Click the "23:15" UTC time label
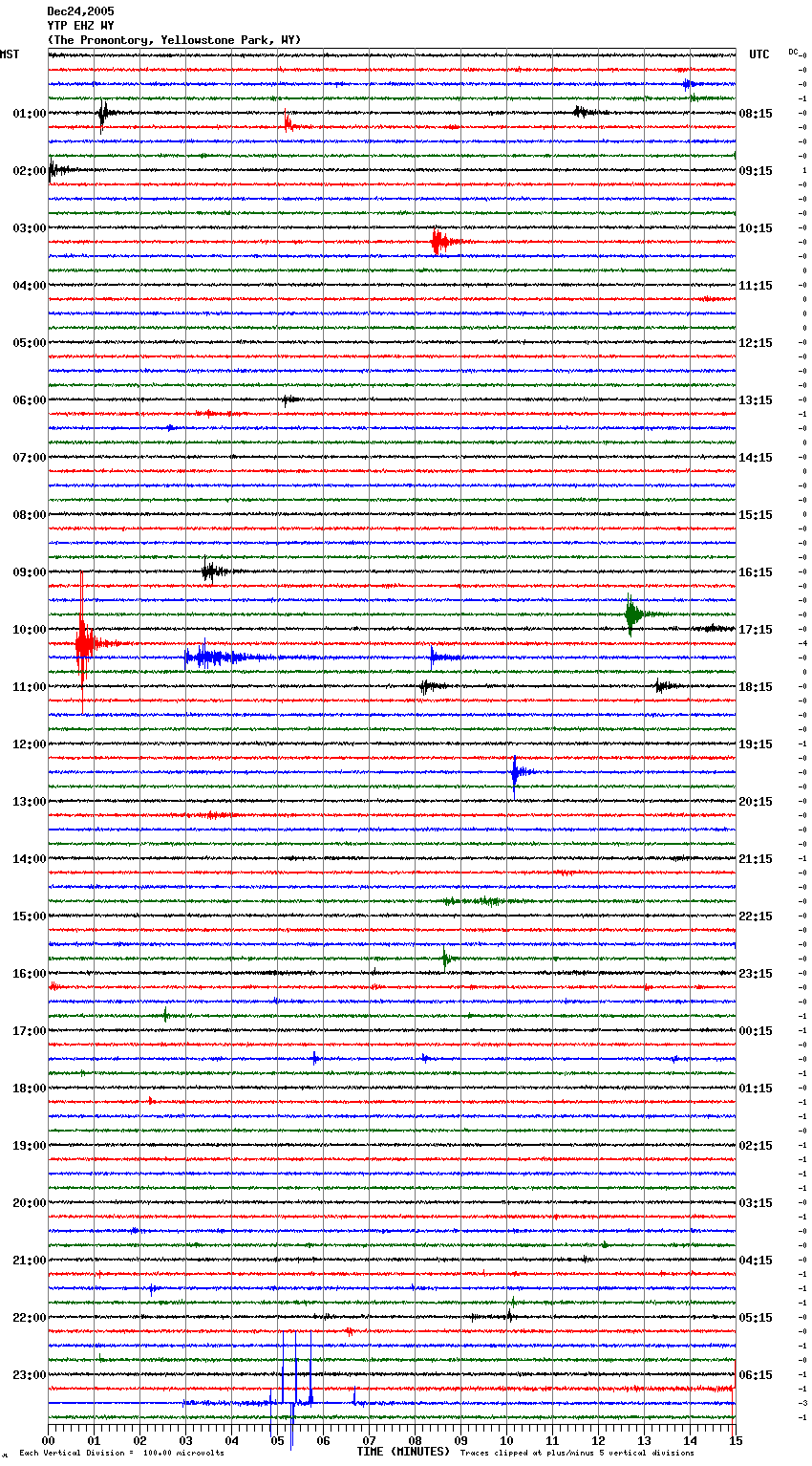Image resolution: width=812 pixels, height=1466 pixels. pos(756,974)
